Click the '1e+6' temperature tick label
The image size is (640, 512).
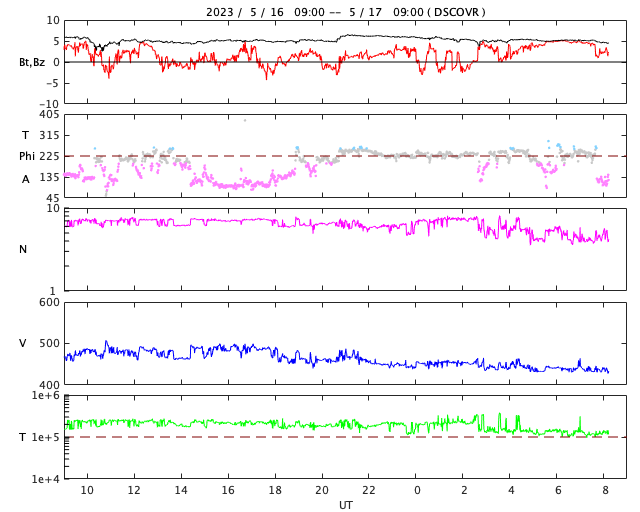(x=46, y=395)
